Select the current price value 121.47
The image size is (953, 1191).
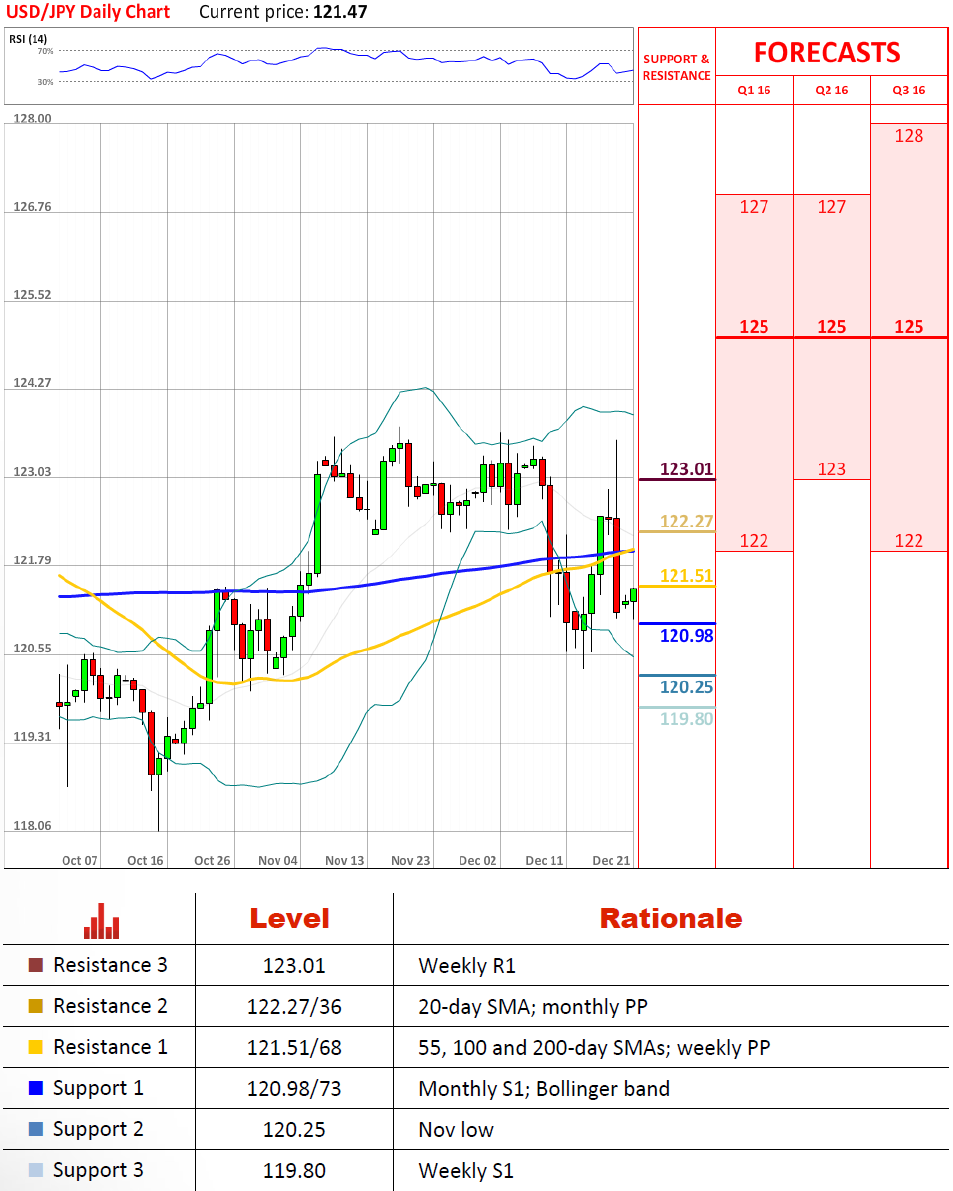click(x=340, y=12)
